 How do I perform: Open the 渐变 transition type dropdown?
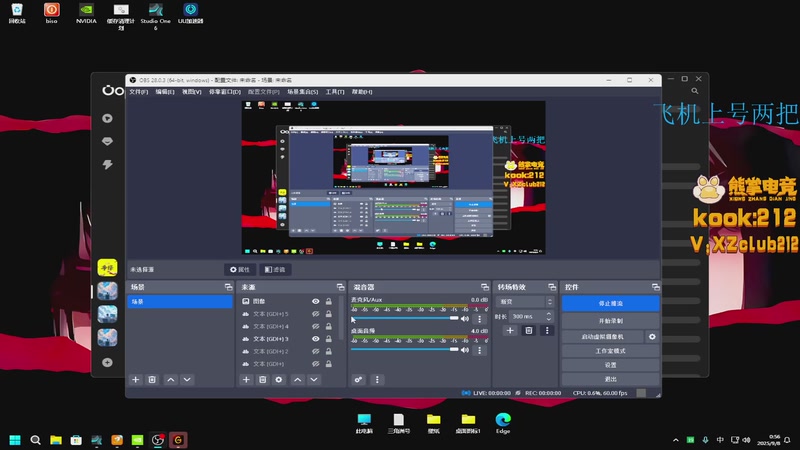click(524, 302)
